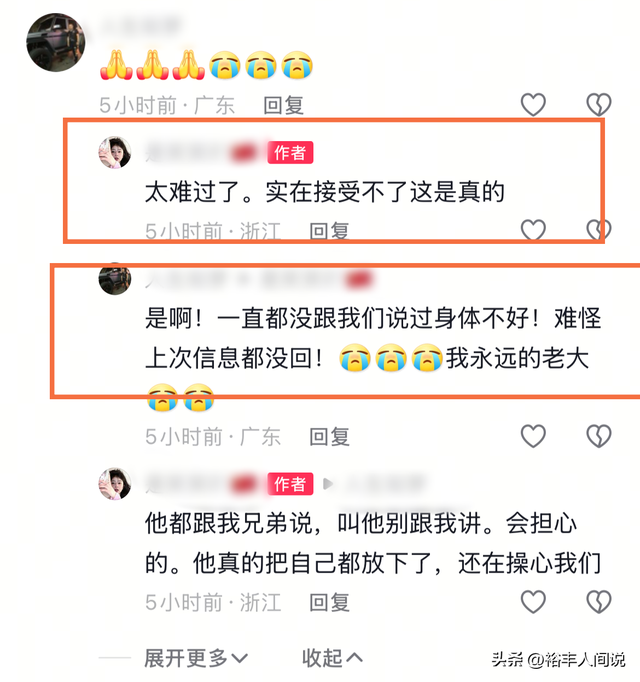The height and width of the screenshot is (682, 640).
Task: Open the author's avatar beside 太难过了
Action: pos(115,152)
